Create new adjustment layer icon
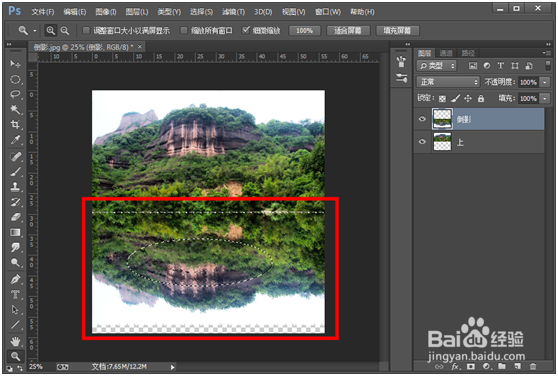The image size is (558, 376). click(486, 366)
